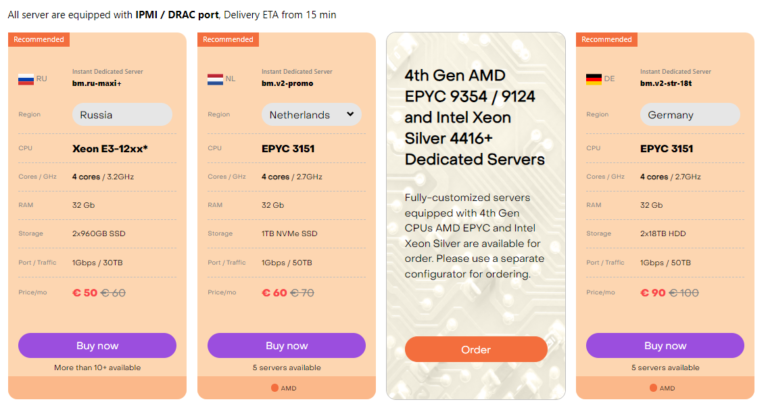
Task: Click the Russian flag icon
Action: [26, 78]
